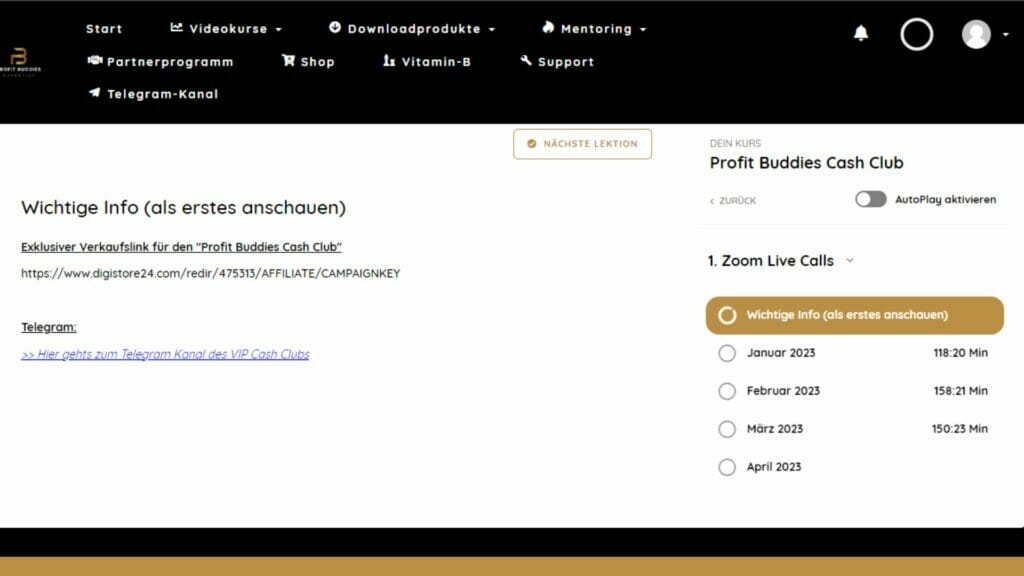Expand user account menu caret
Viewport: 1024px width, 576px height.
[x=1006, y=34]
